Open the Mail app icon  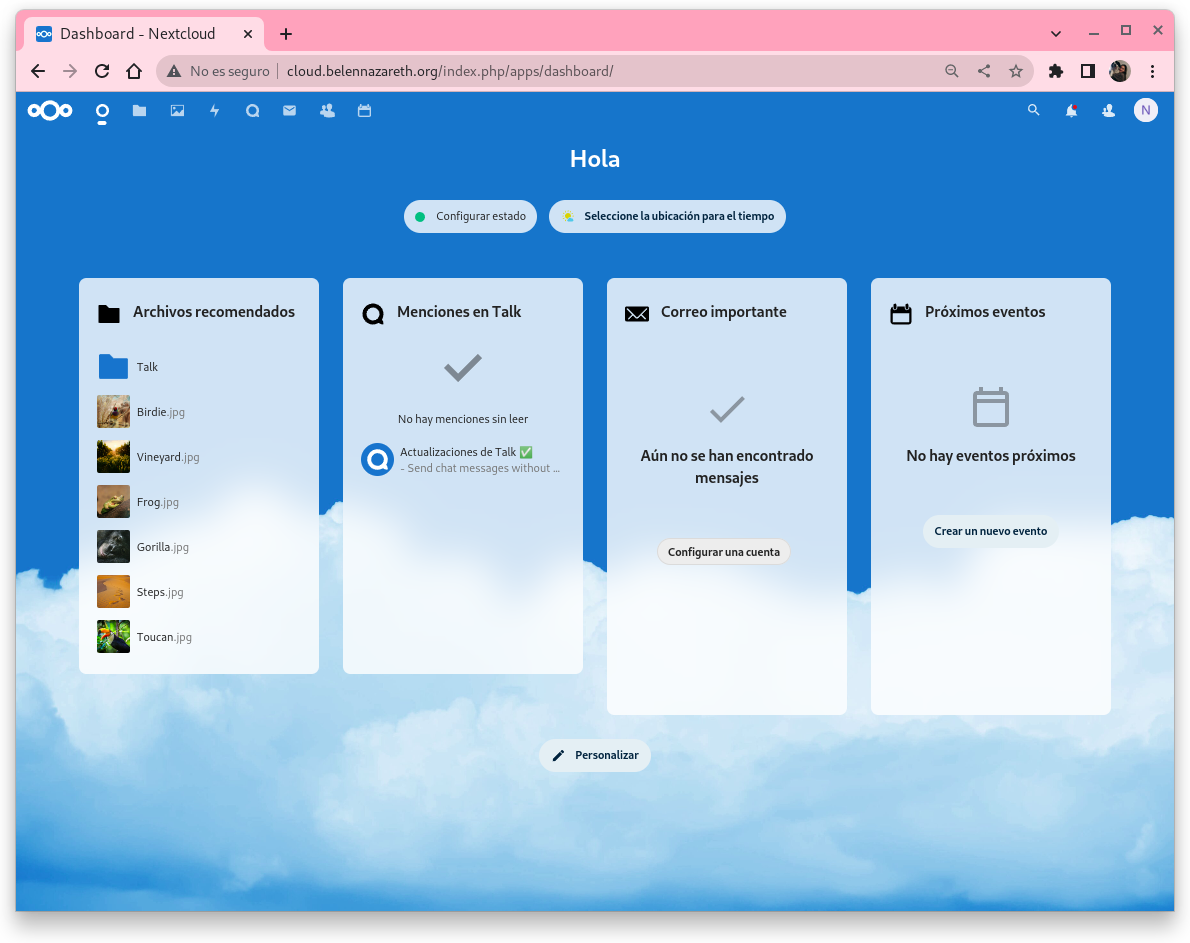coord(289,111)
